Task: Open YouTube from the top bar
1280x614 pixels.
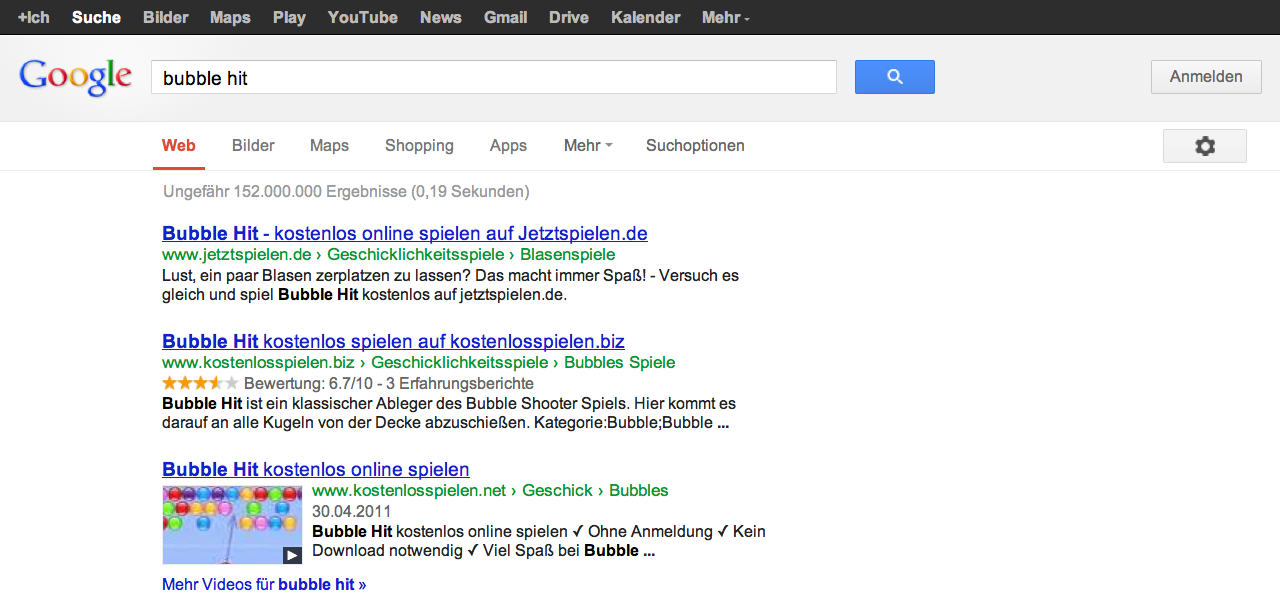Action: [x=362, y=17]
